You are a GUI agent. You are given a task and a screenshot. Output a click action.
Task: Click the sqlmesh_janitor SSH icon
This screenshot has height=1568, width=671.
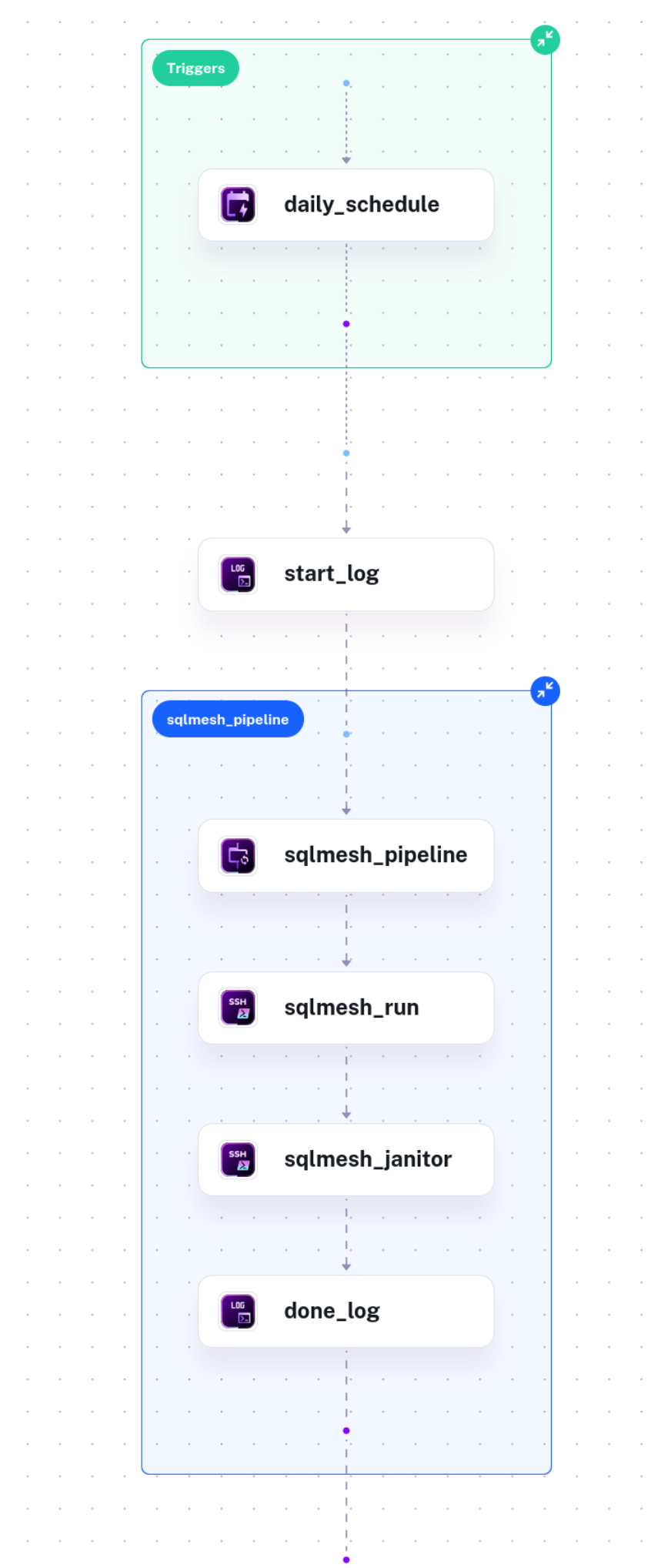pyautogui.click(x=238, y=1159)
